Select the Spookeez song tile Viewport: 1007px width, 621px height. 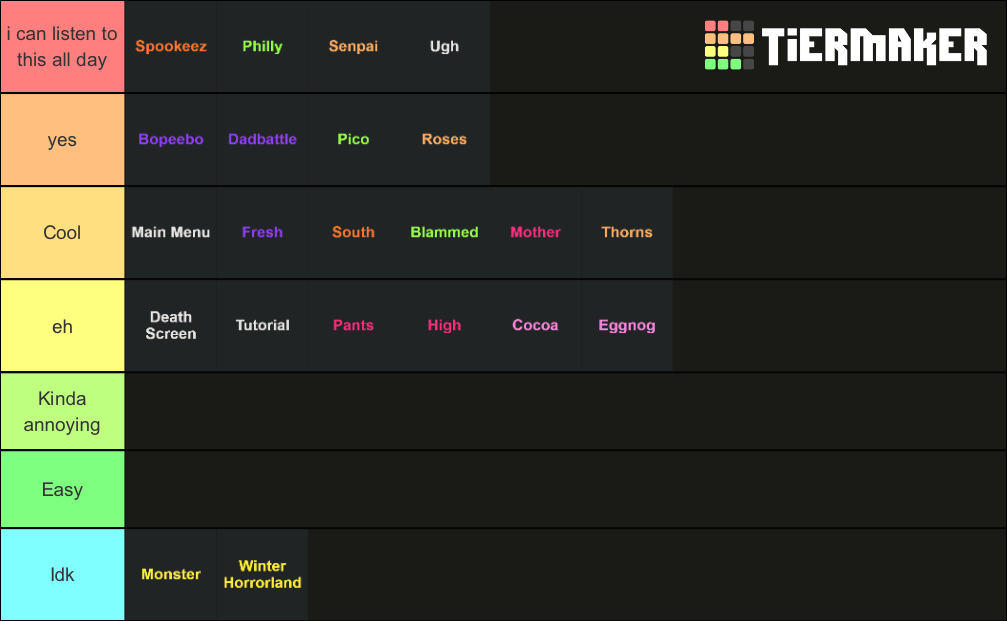point(171,46)
